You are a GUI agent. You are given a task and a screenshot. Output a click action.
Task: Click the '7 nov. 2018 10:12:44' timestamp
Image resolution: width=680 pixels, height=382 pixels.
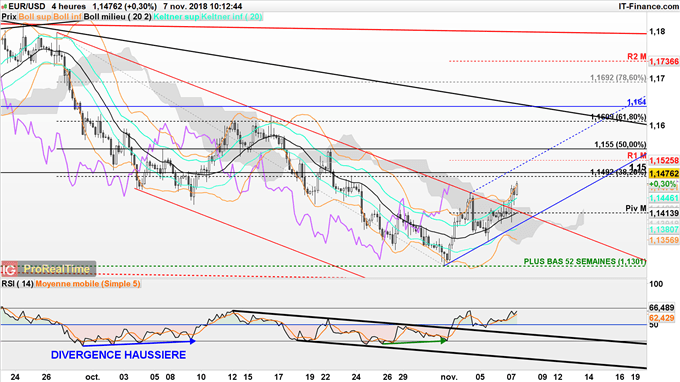[x=203, y=7]
